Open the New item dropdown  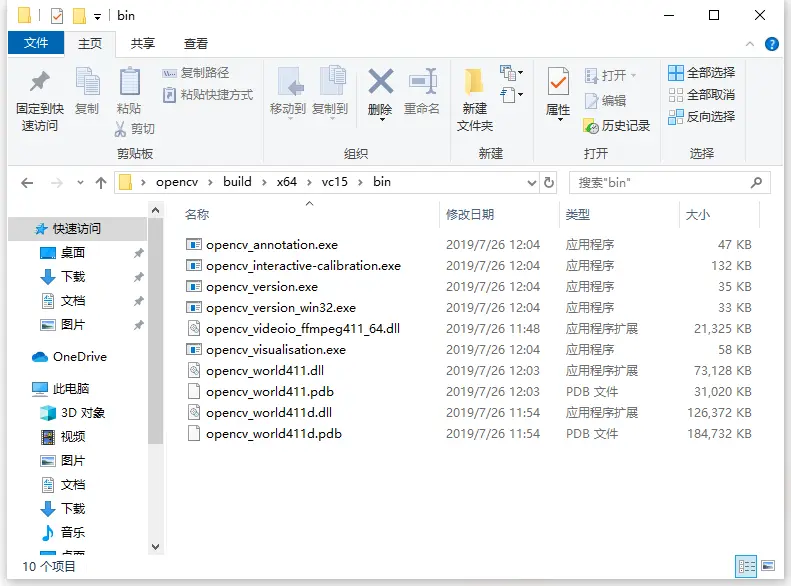pyautogui.click(x=512, y=73)
